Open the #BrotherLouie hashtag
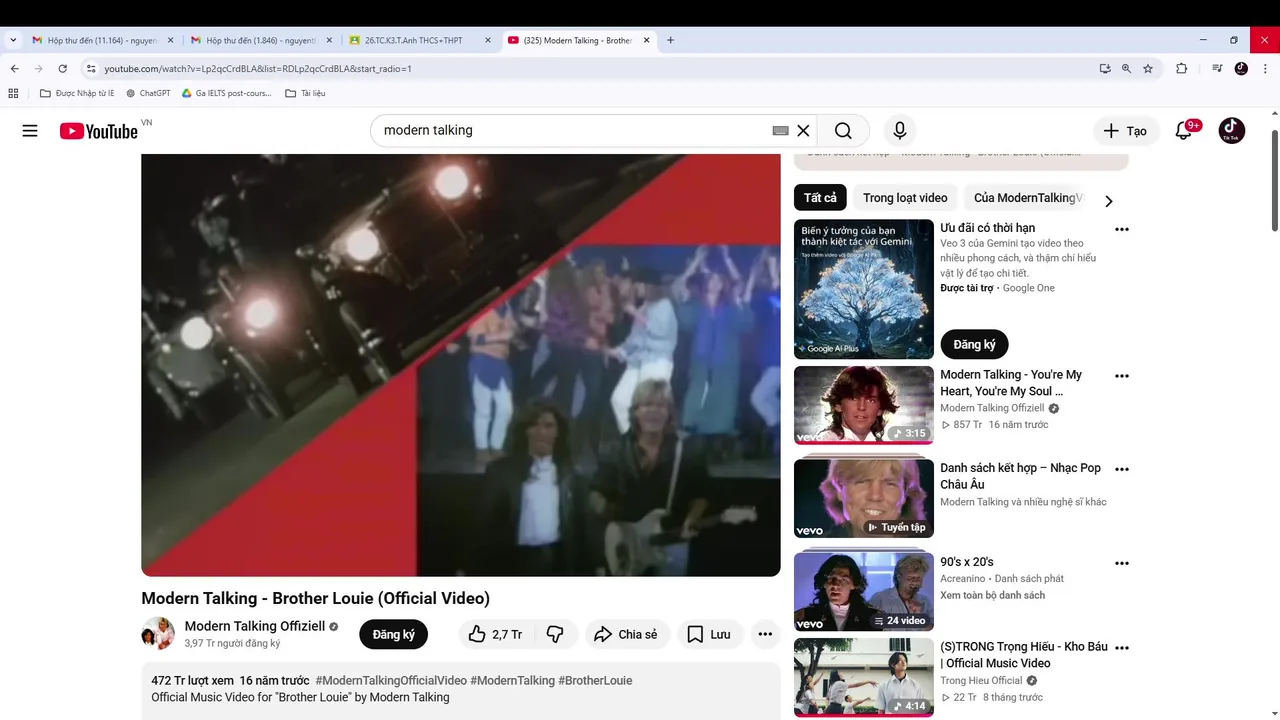 595,680
